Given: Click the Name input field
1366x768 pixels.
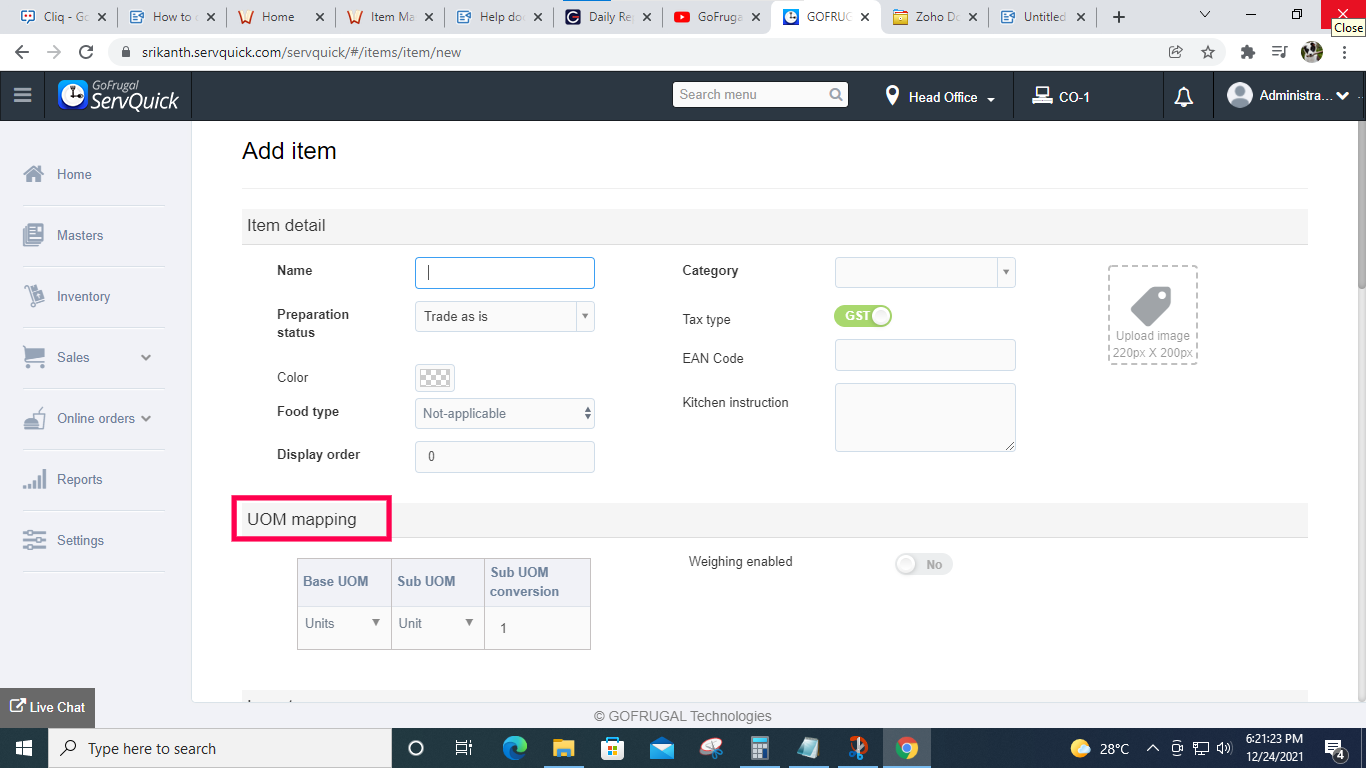Looking at the screenshot, I should (505, 273).
